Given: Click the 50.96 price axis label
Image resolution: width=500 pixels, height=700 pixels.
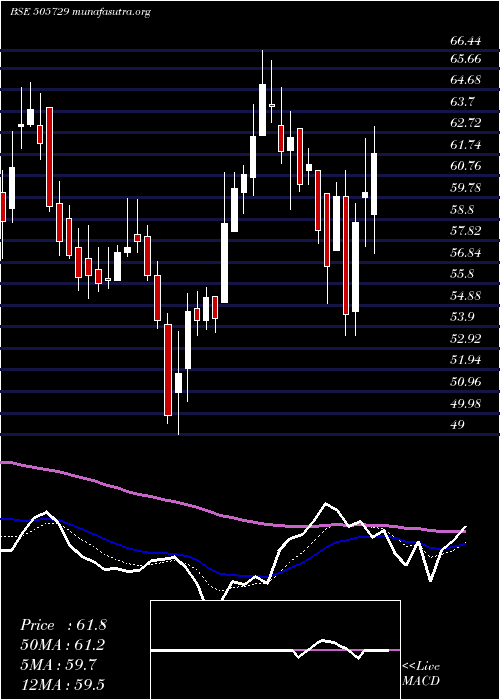Looking at the screenshot, I should coord(466,382).
